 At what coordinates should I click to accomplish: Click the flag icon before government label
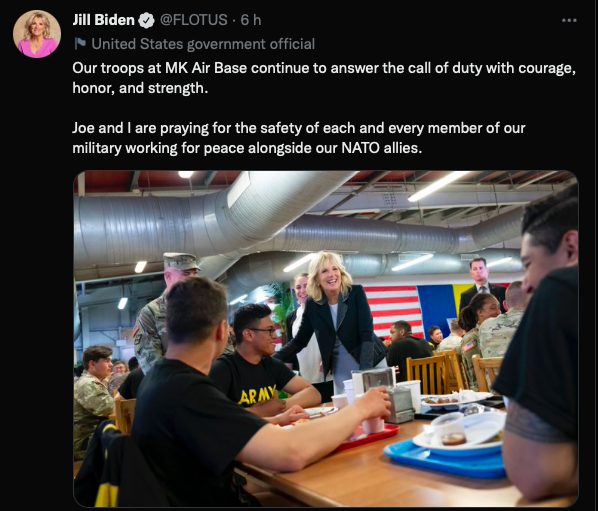pos(80,43)
